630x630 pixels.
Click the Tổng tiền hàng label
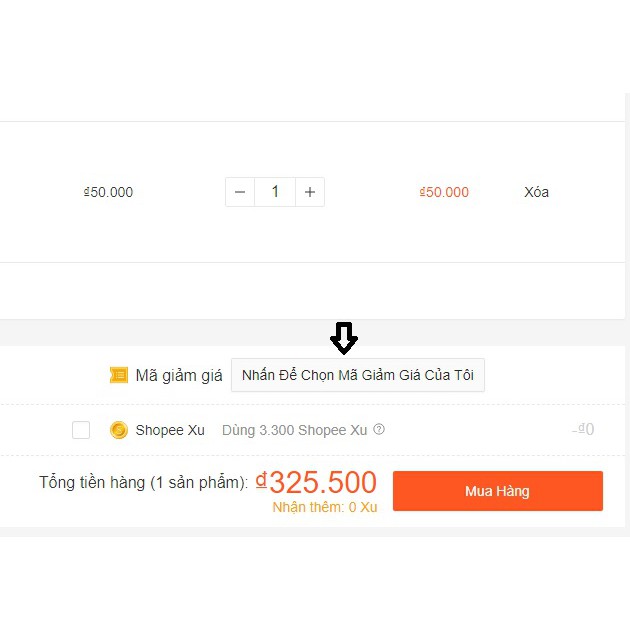[143, 483]
